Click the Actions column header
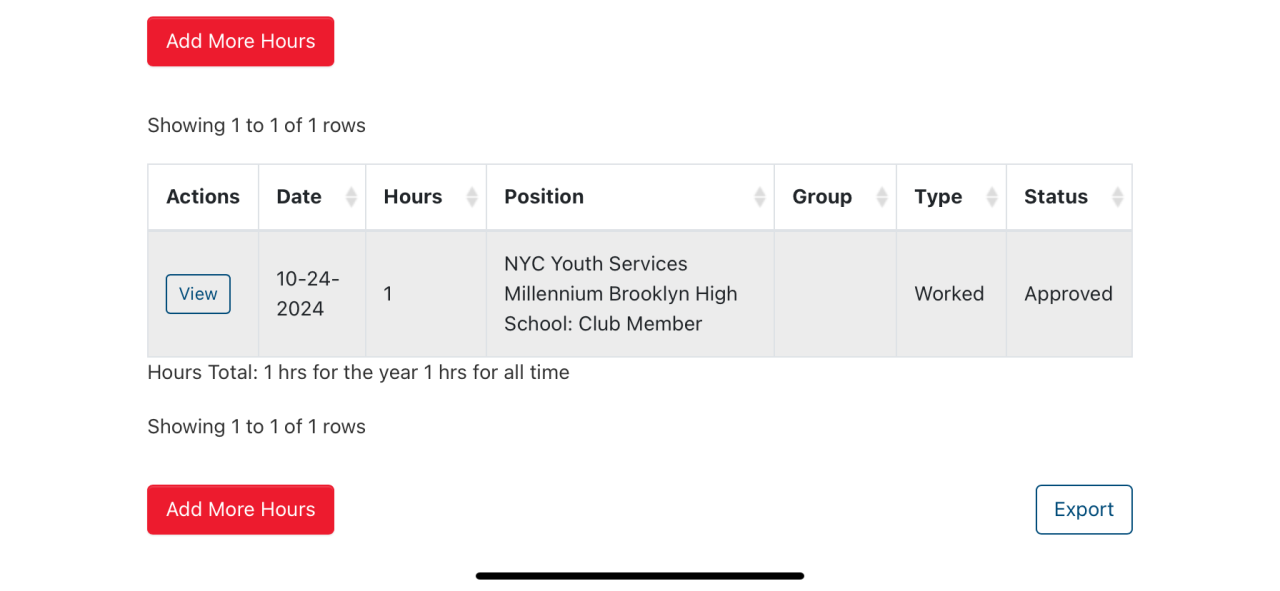This screenshot has height=591, width=1280. (203, 197)
